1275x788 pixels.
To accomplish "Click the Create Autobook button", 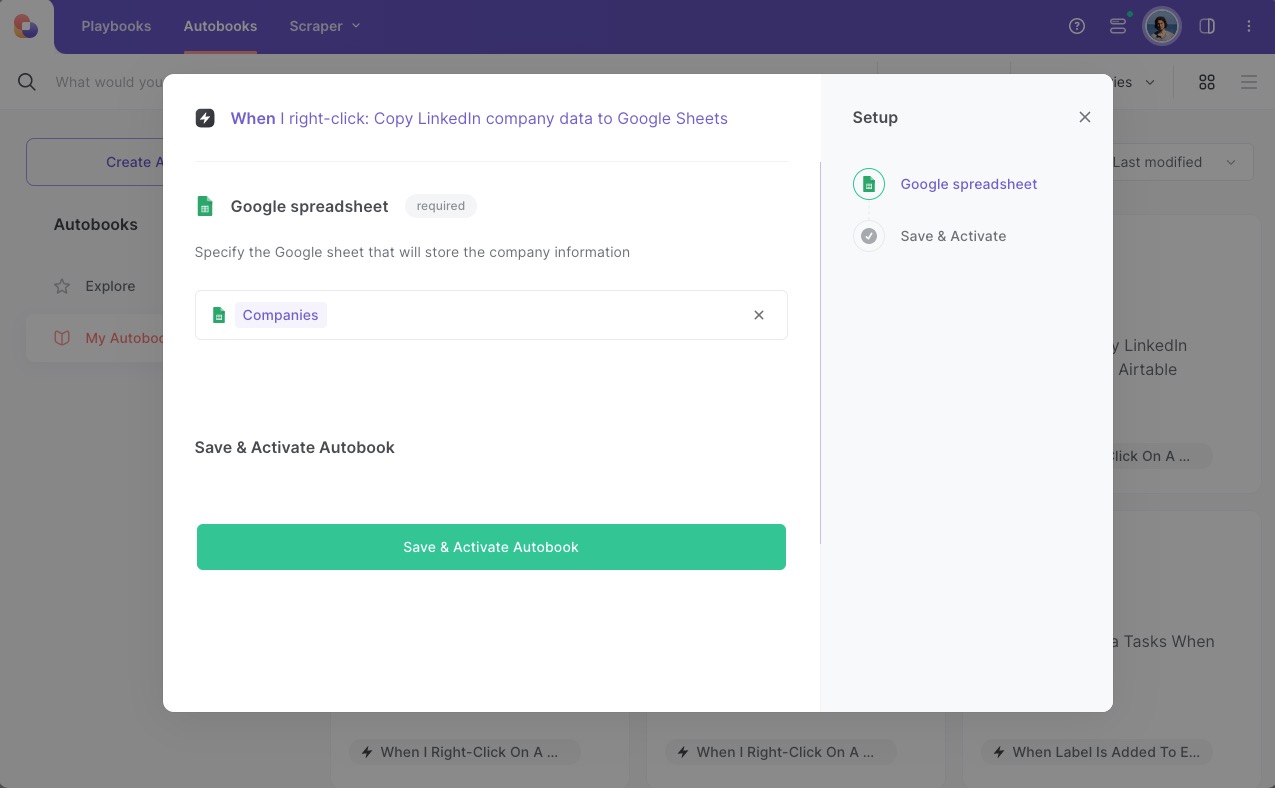I will coord(95,162).
